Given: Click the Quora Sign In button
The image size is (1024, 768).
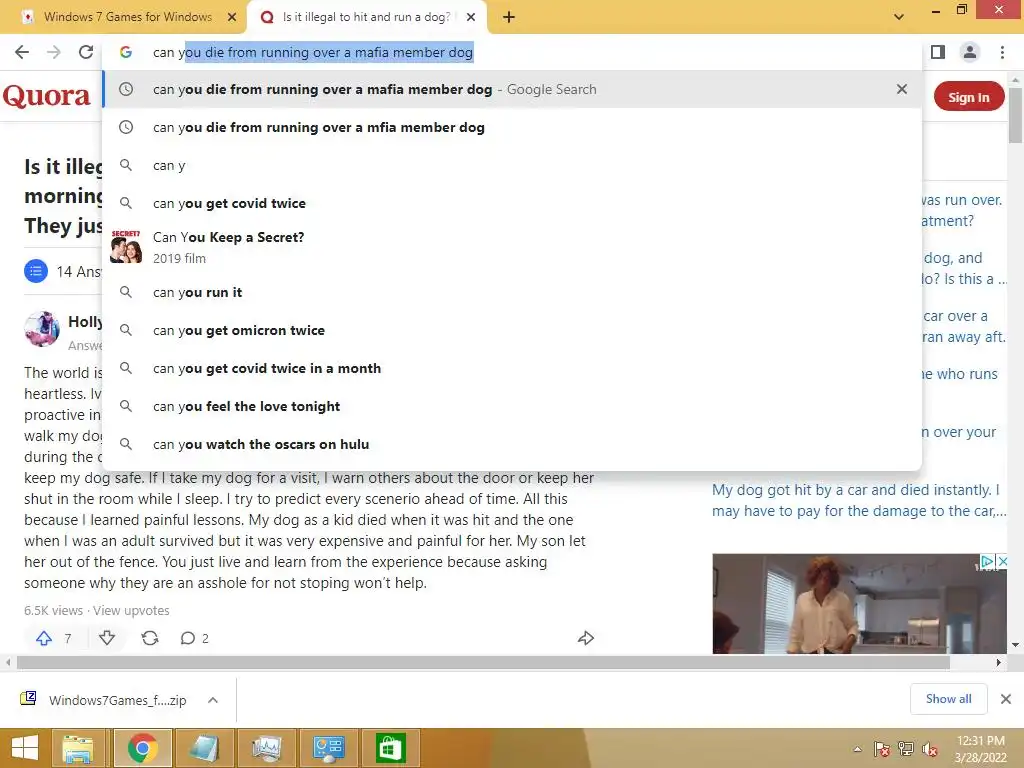Looking at the screenshot, I should 968,97.
